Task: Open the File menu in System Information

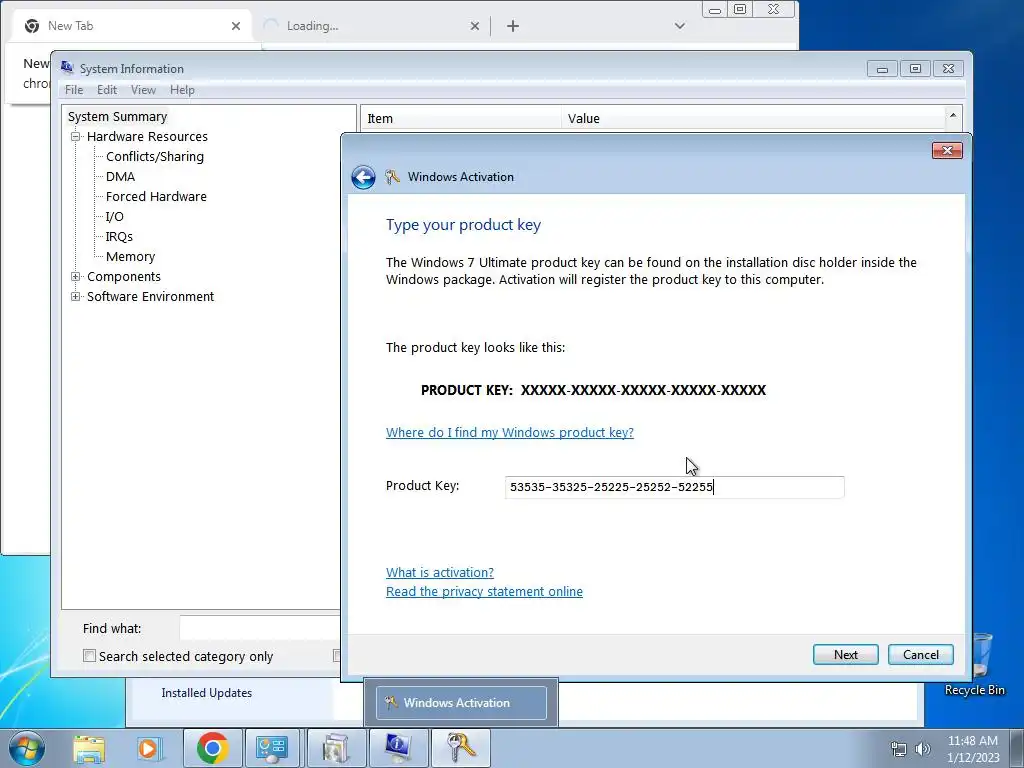Action: point(74,90)
